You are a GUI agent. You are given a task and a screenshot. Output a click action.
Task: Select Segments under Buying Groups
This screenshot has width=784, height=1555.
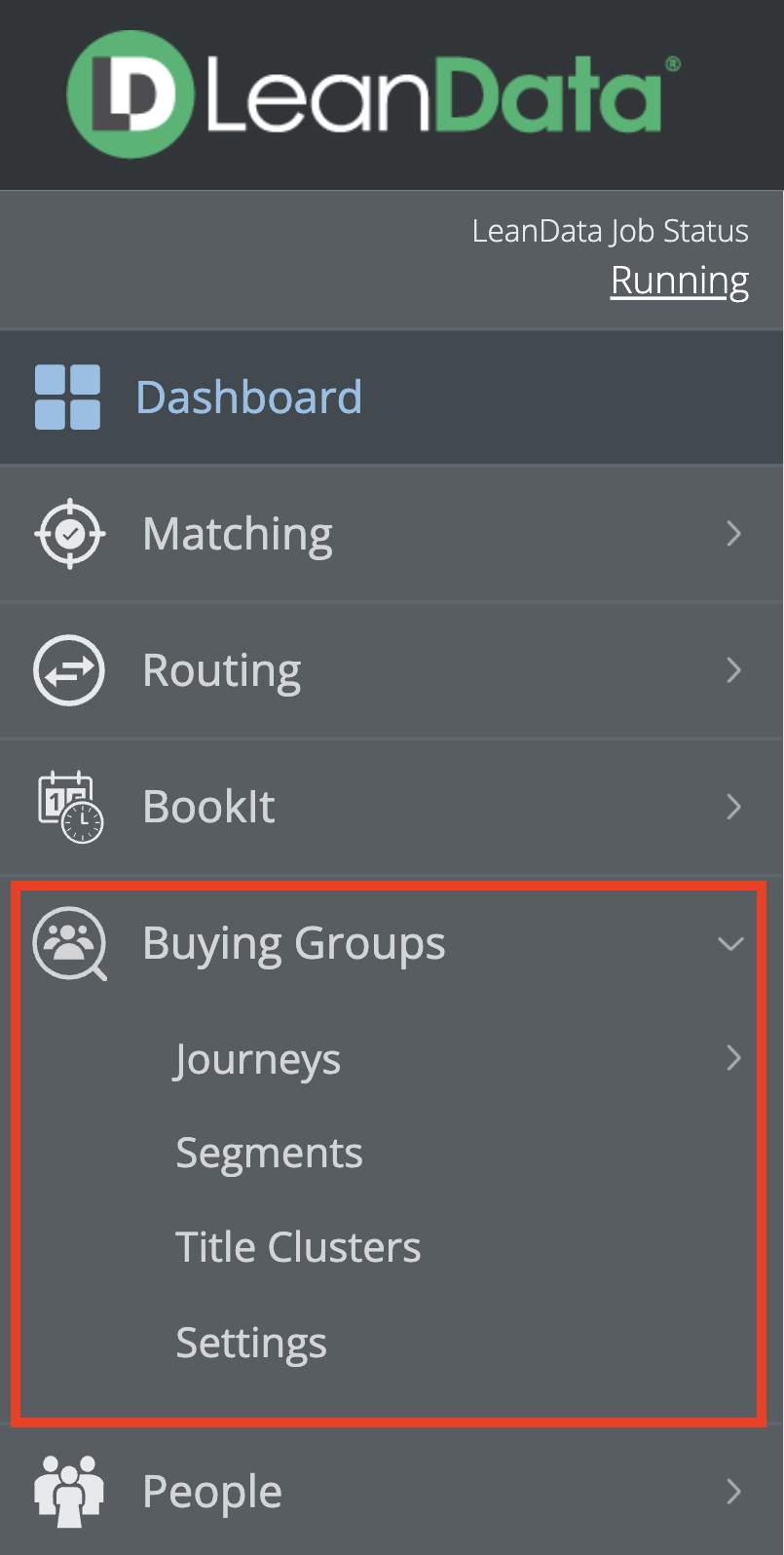(x=269, y=1153)
